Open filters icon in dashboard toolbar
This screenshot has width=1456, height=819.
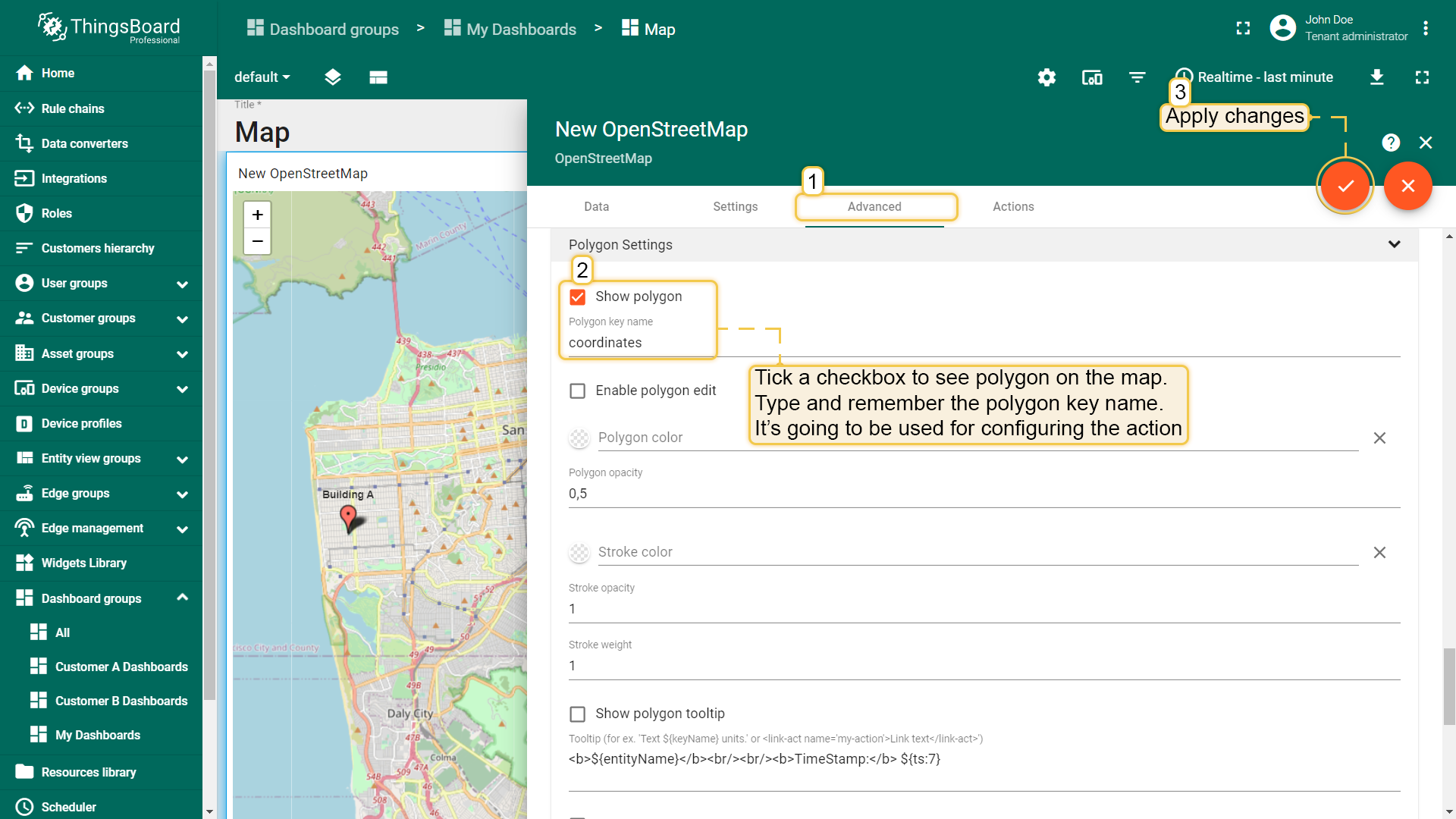pyautogui.click(x=1137, y=77)
